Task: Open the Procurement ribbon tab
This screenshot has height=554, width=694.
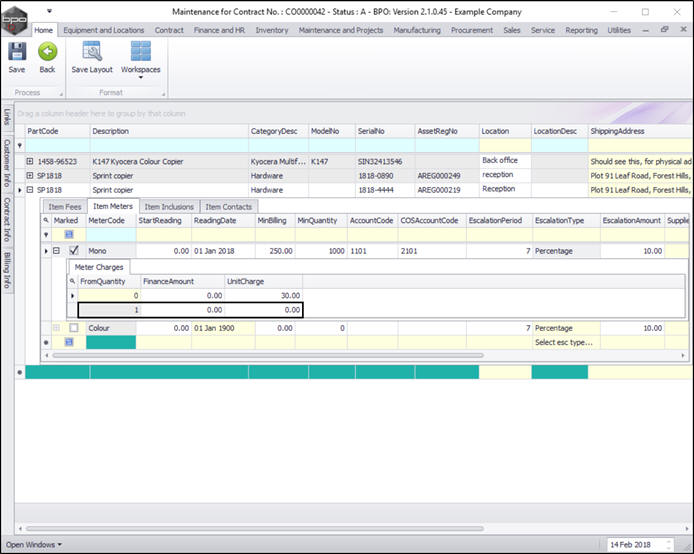Action: [x=472, y=30]
